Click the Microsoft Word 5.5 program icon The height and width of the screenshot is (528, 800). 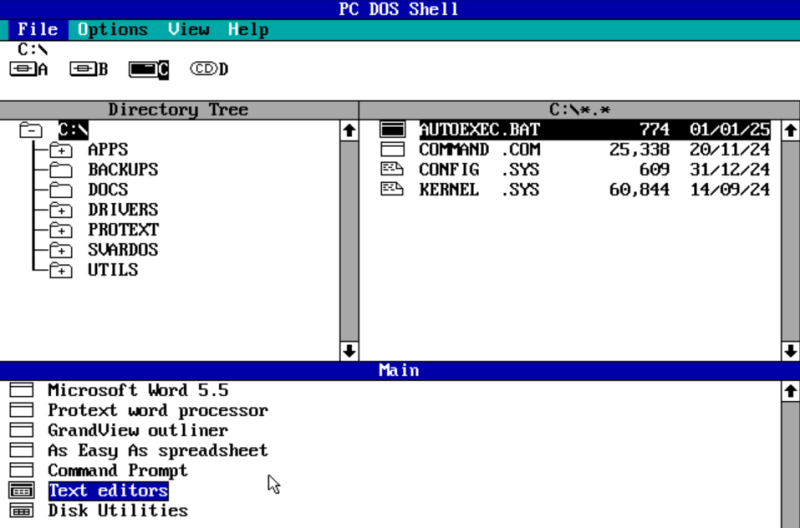point(21,390)
